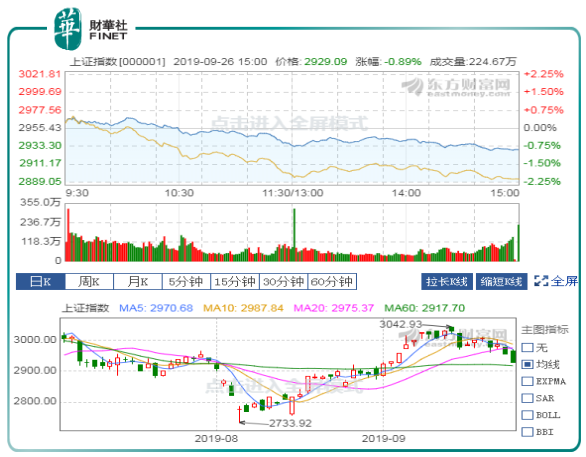
Task: Check the 无 indicator checkbox
Action: (527, 348)
